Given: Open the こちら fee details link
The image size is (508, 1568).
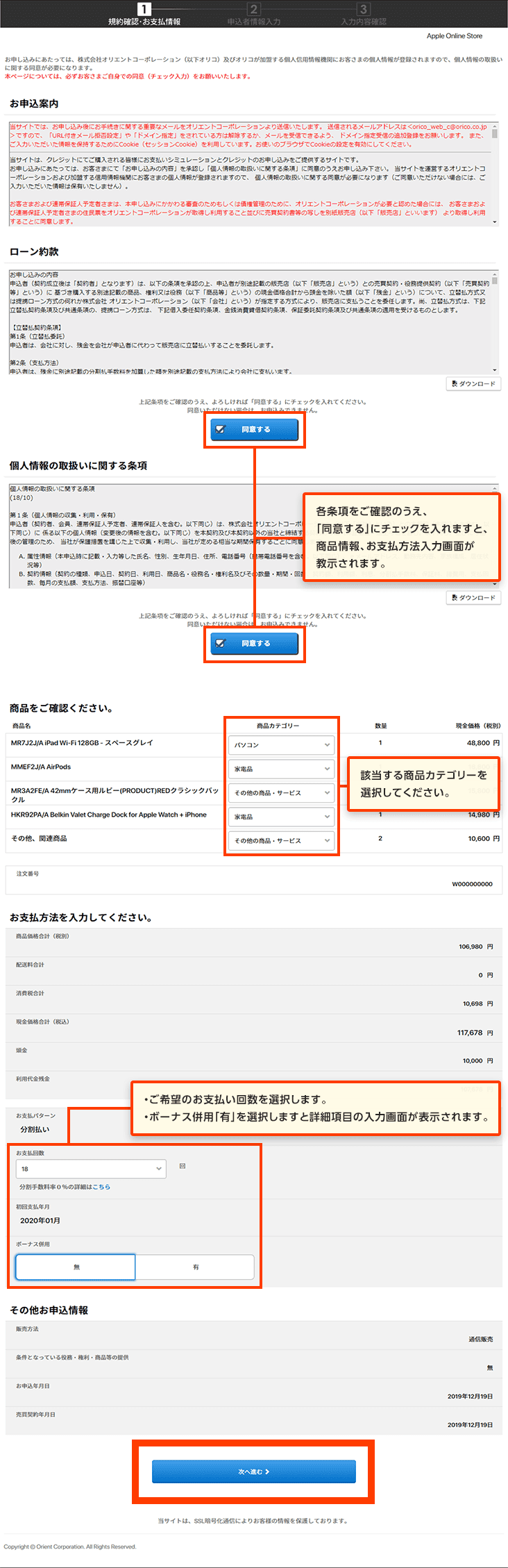Looking at the screenshot, I should coord(101,1187).
